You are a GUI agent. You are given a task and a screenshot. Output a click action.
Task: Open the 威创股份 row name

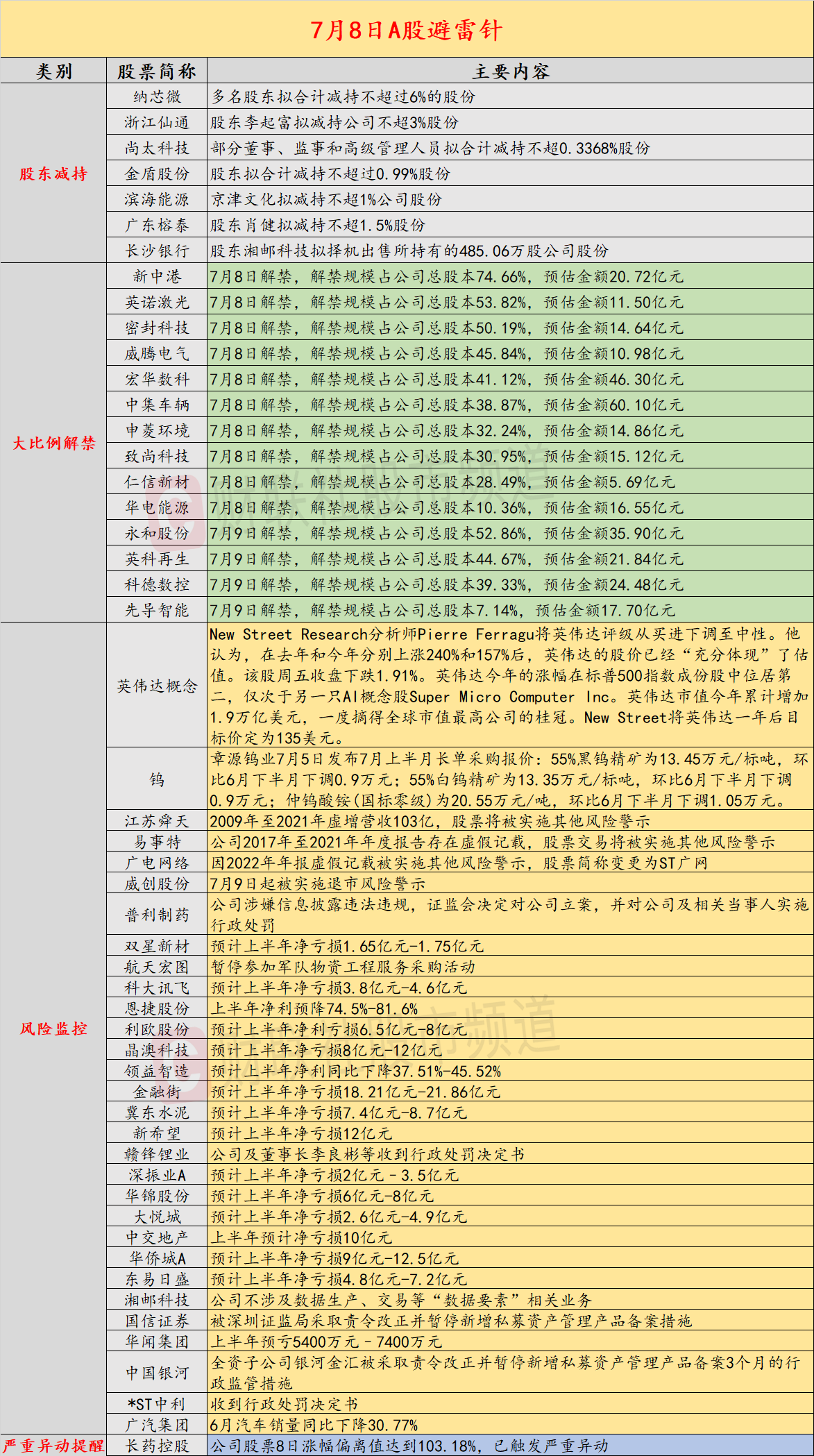(157, 883)
